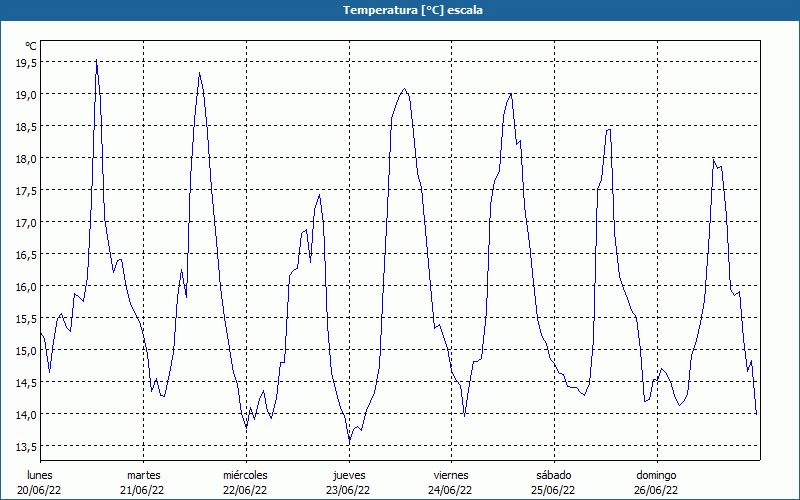Click the 'sábado' day label

coord(554,475)
